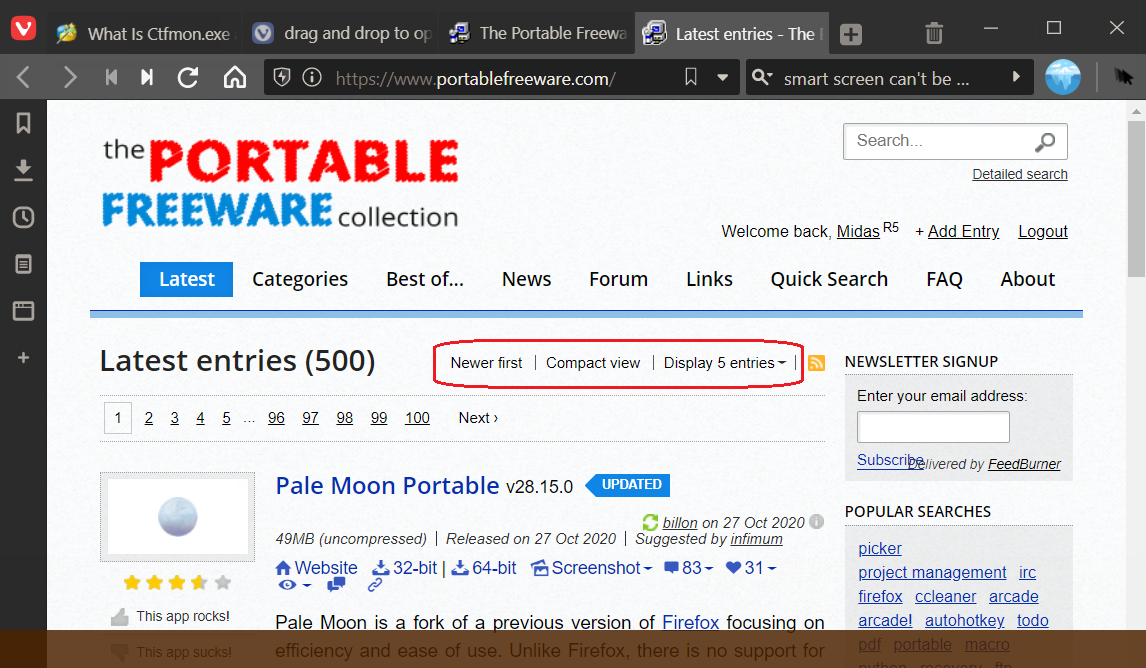
Task: Go to results page 2
Action: pos(148,418)
